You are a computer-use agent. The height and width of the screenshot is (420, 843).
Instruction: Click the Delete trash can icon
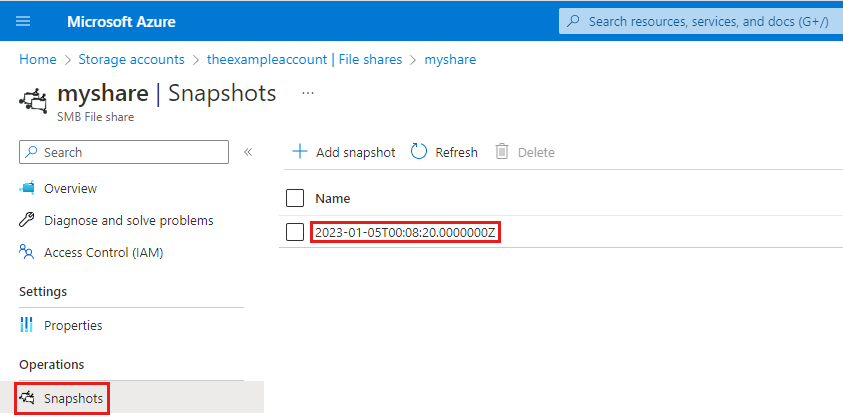[502, 152]
